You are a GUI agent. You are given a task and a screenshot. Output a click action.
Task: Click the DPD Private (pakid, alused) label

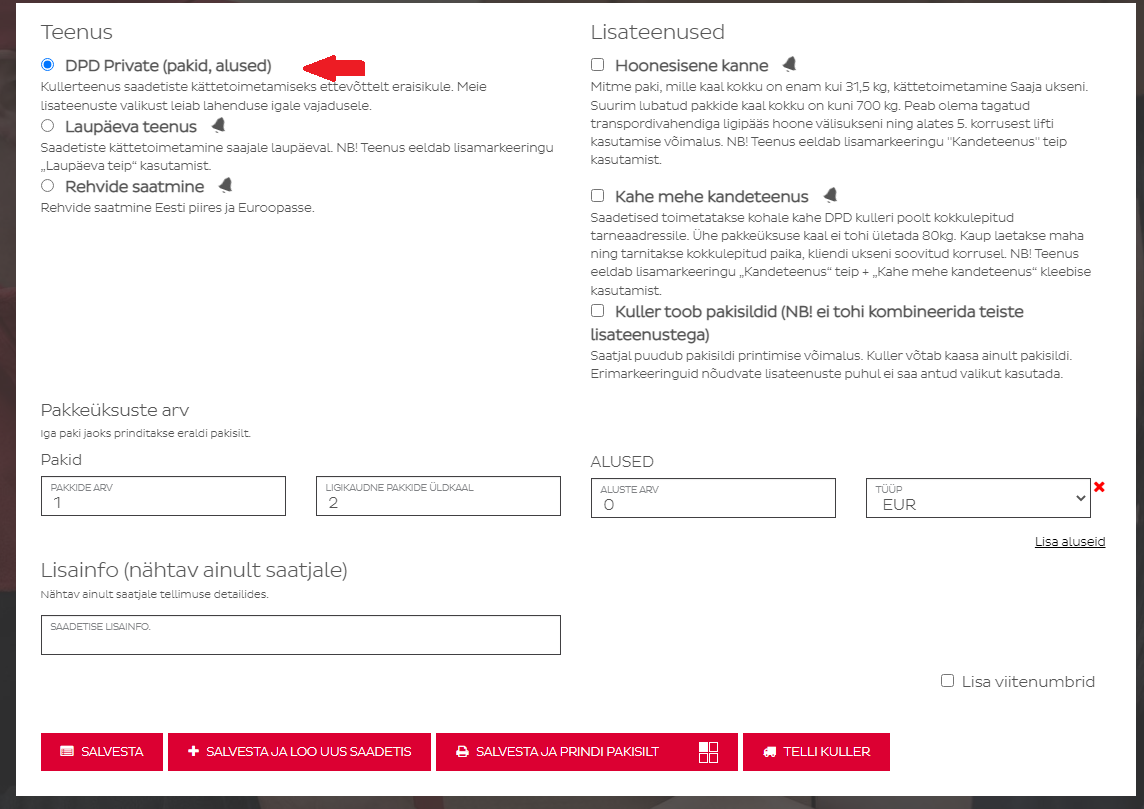tap(169, 66)
